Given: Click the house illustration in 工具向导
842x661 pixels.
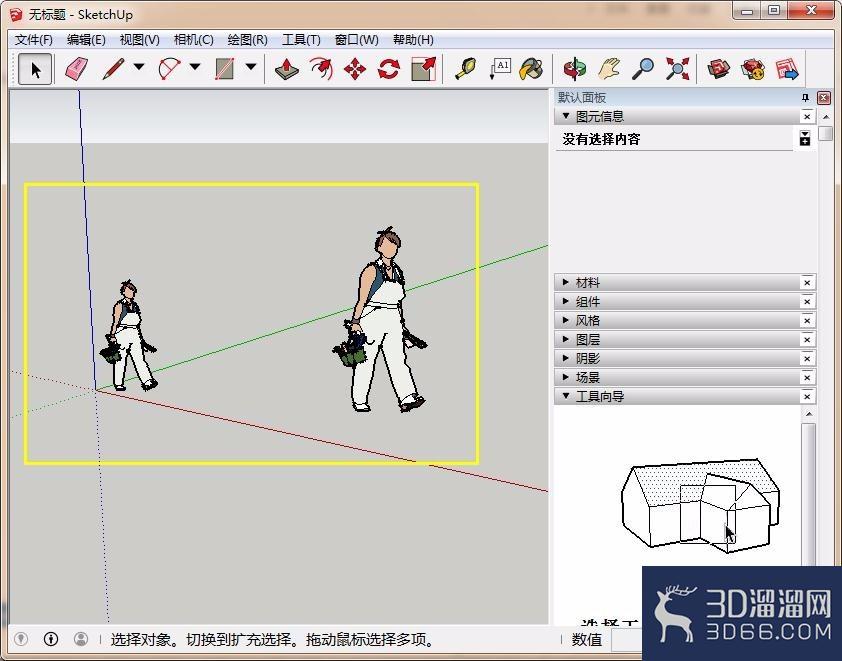Looking at the screenshot, I should pyautogui.click(x=701, y=506).
